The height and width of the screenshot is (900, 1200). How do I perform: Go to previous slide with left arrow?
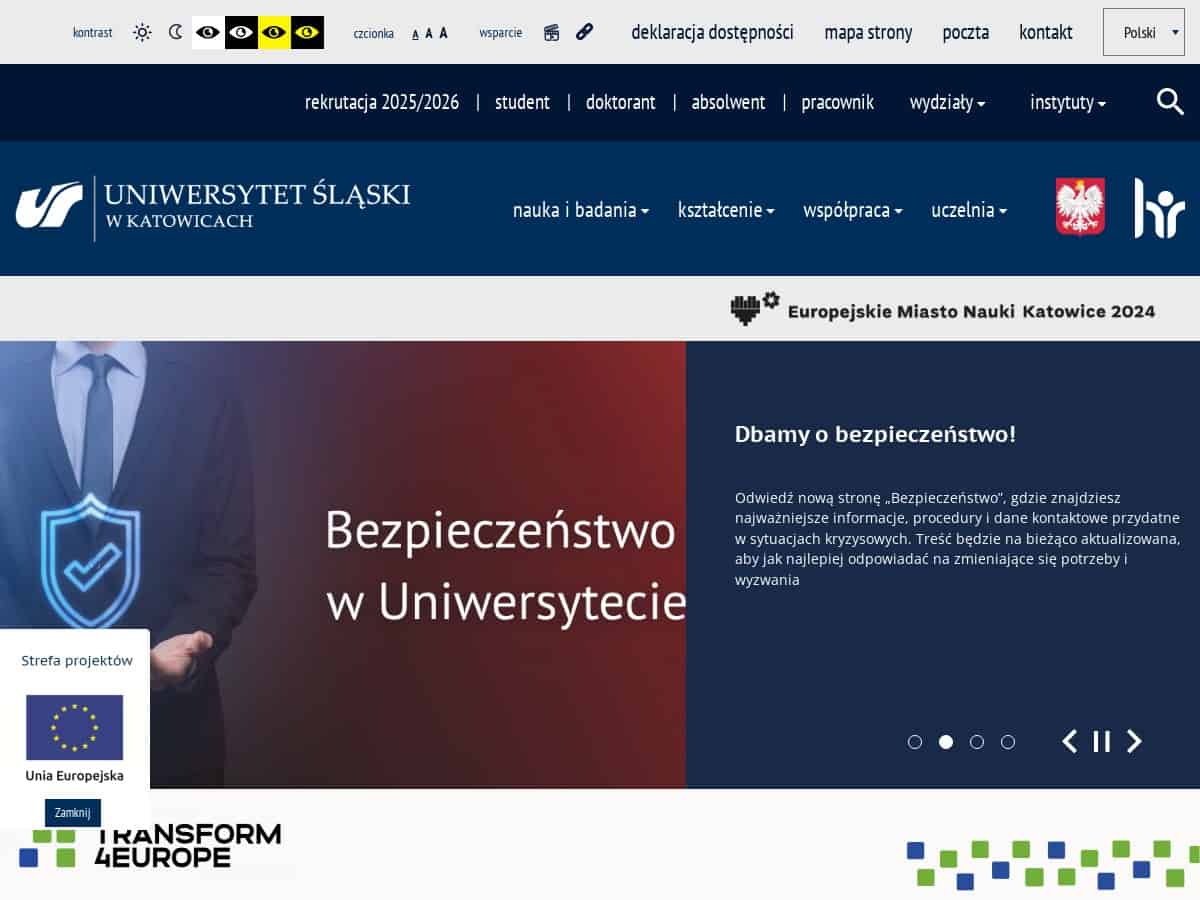1070,741
